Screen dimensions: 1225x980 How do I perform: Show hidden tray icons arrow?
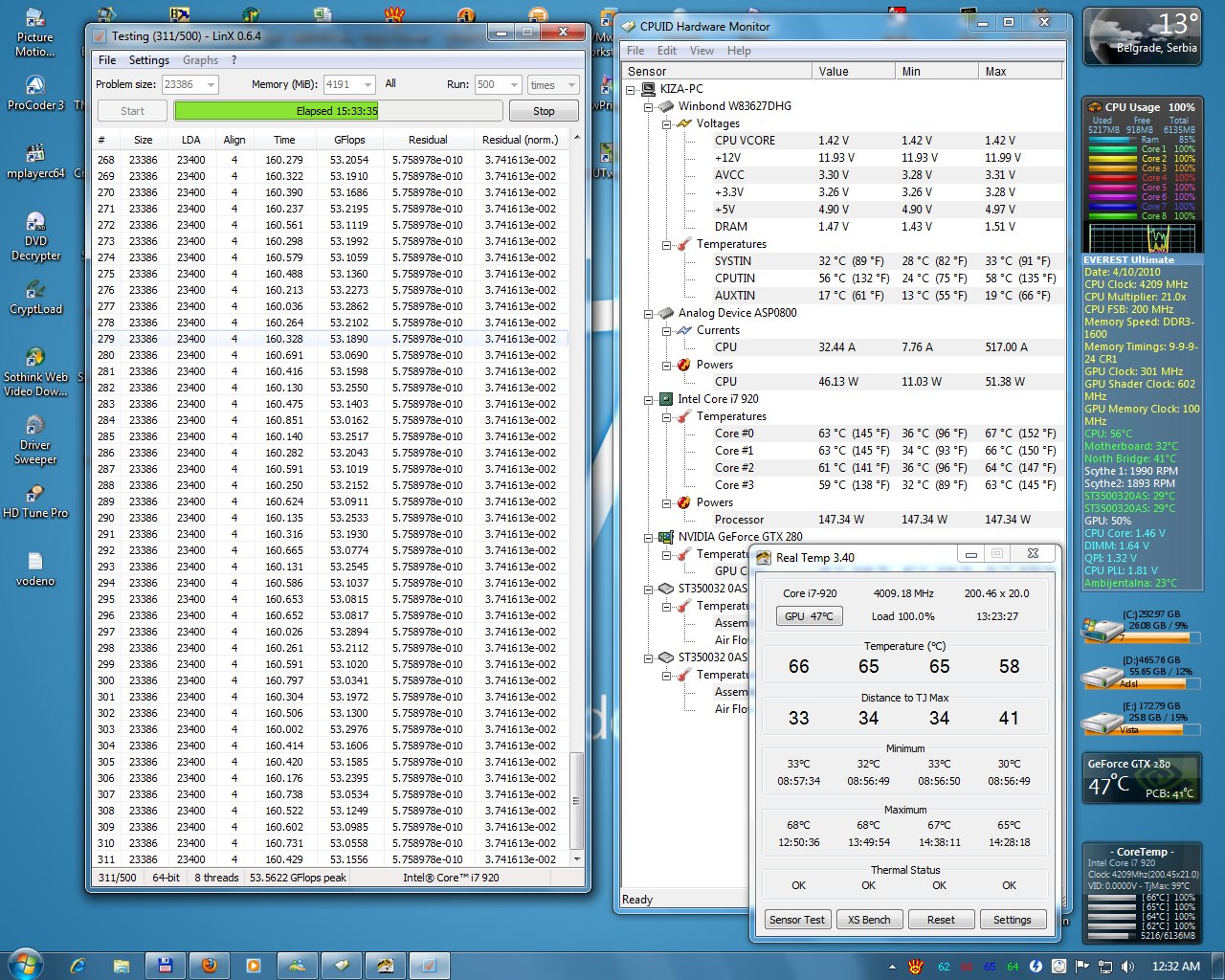892,967
